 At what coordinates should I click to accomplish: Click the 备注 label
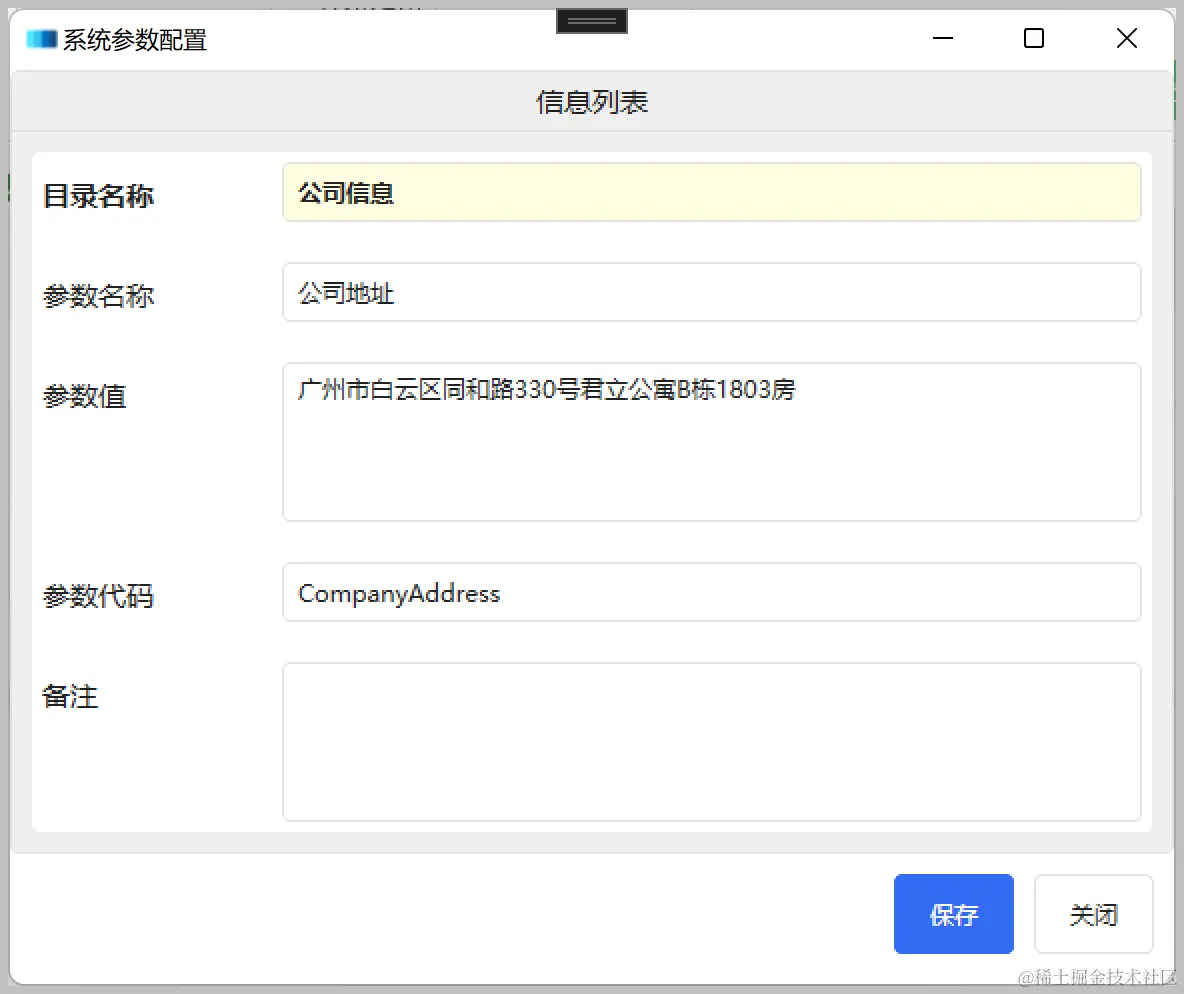coord(70,696)
